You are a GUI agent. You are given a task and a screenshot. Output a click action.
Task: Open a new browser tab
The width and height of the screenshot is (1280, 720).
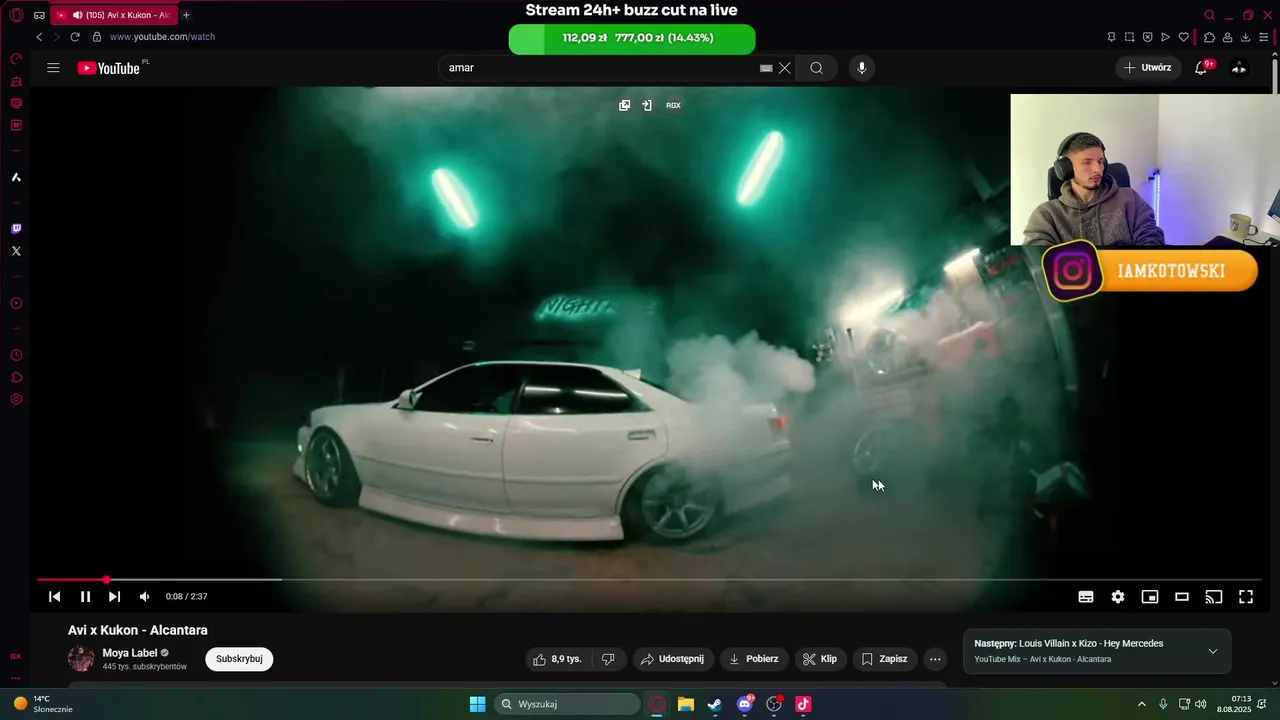(x=186, y=15)
